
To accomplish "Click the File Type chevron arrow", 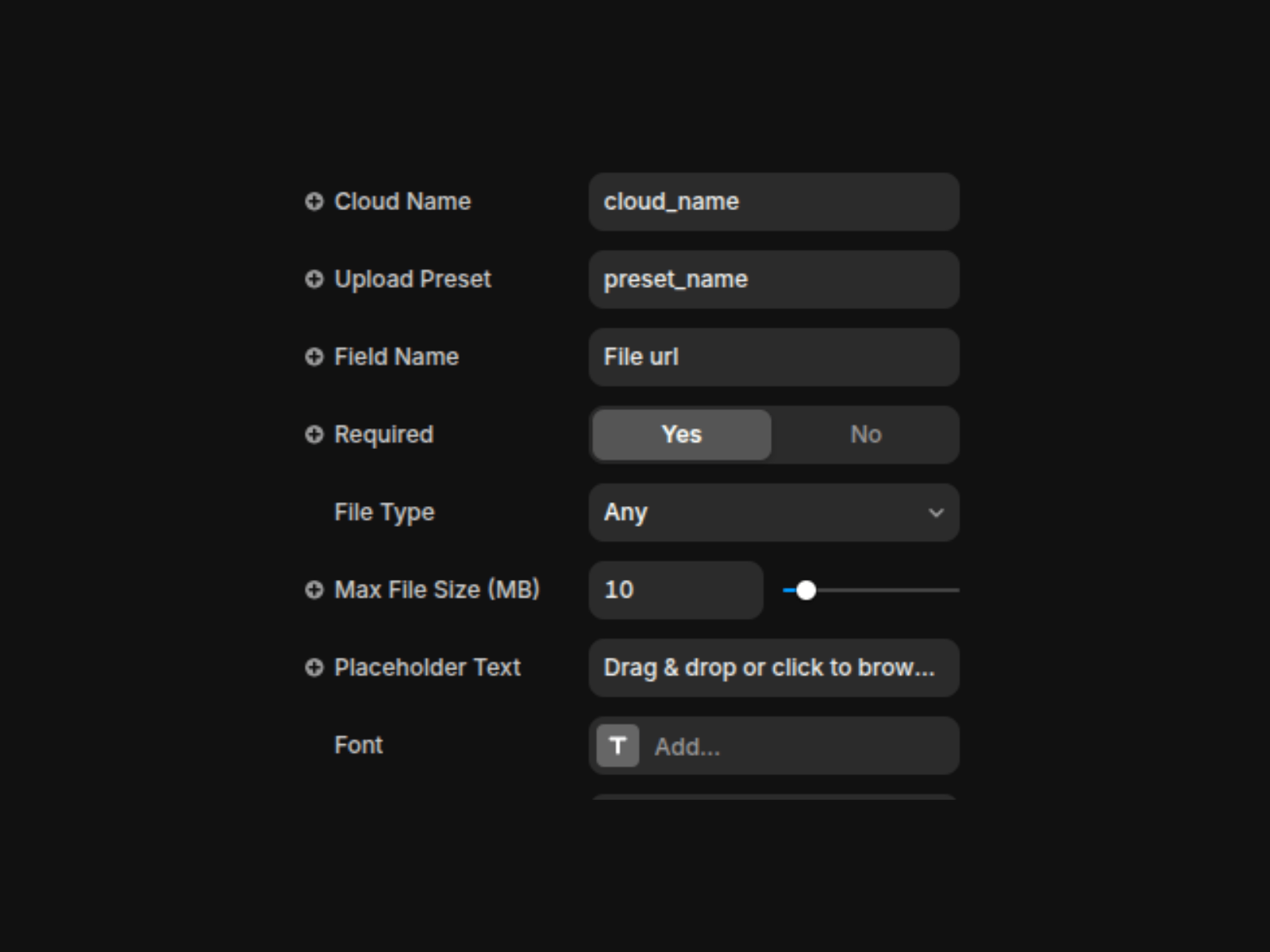I will tap(936, 513).
